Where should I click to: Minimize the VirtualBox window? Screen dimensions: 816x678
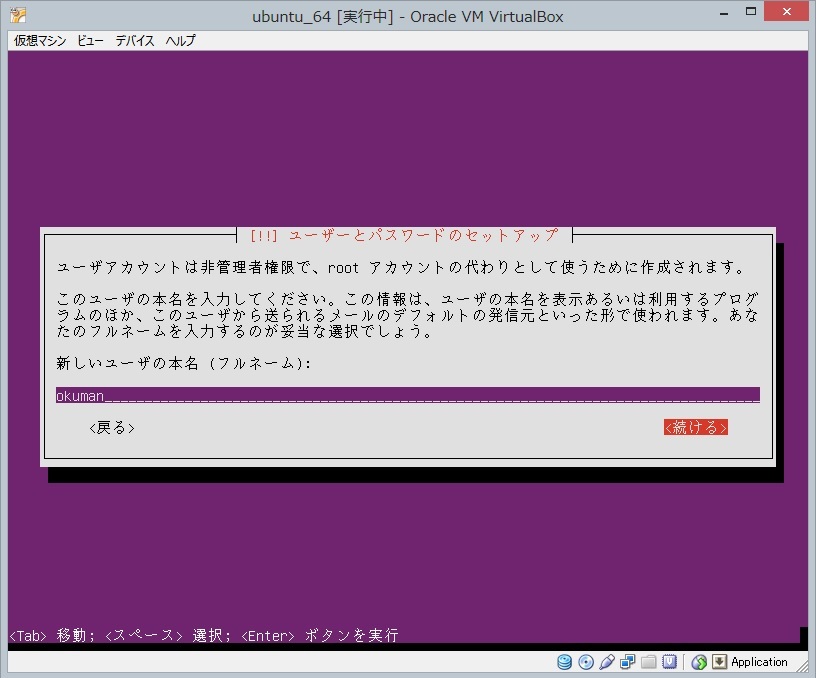pyautogui.click(x=724, y=12)
